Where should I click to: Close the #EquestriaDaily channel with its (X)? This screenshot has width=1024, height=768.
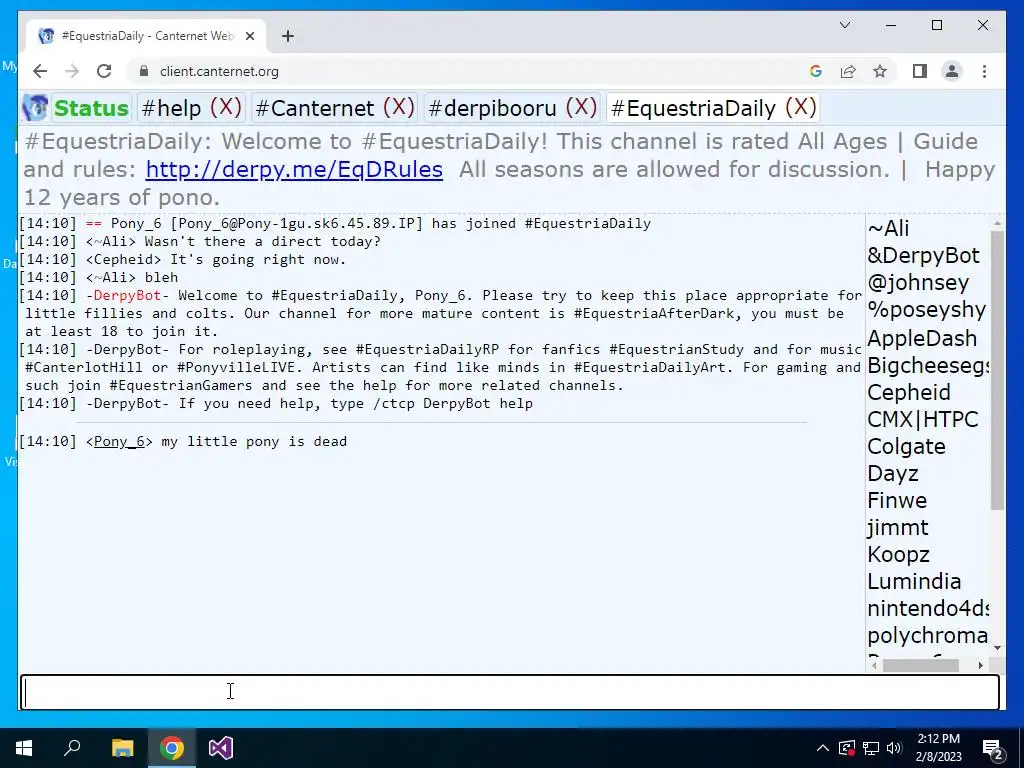801,106
